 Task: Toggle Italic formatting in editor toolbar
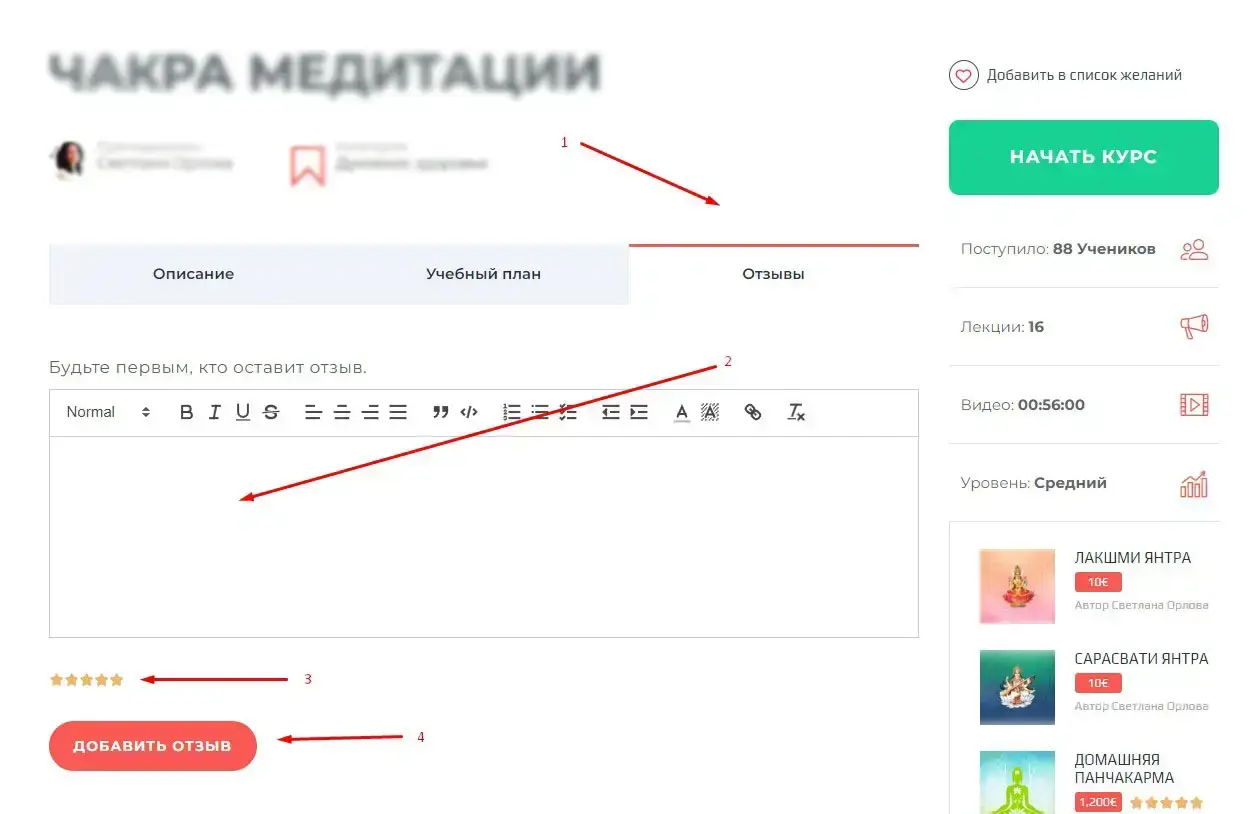pyautogui.click(x=214, y=412)
